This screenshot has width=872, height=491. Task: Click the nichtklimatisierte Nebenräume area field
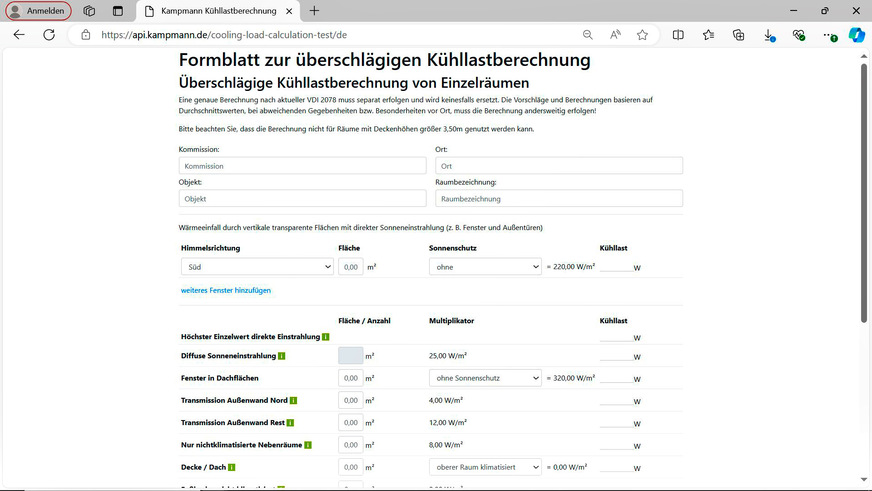[x=350, y=445]
